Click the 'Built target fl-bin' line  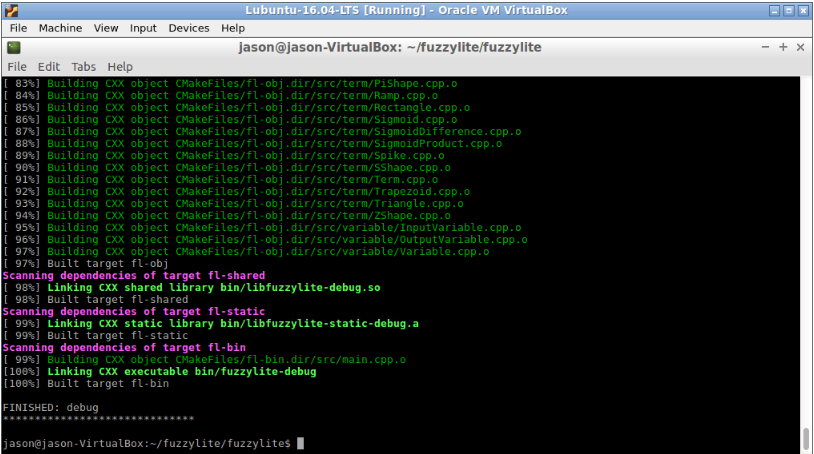86,384
